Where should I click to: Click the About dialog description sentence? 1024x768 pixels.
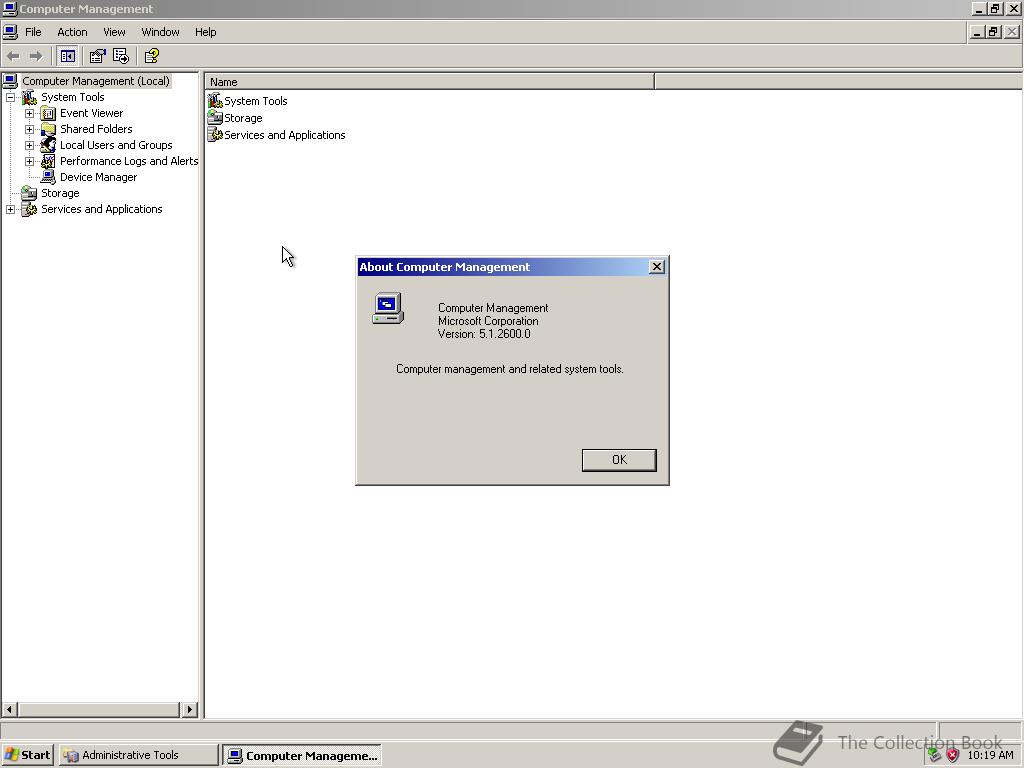(509, 369)
